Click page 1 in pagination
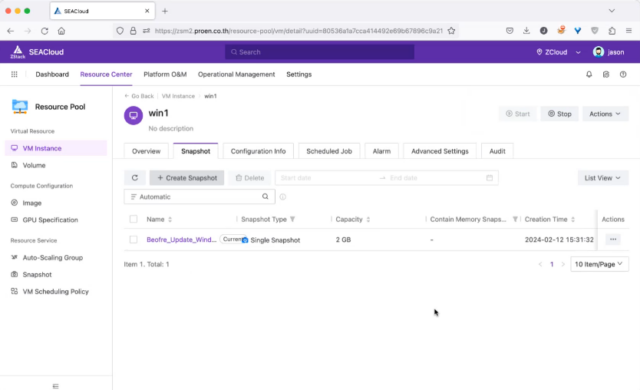 [x=551, y=264]
